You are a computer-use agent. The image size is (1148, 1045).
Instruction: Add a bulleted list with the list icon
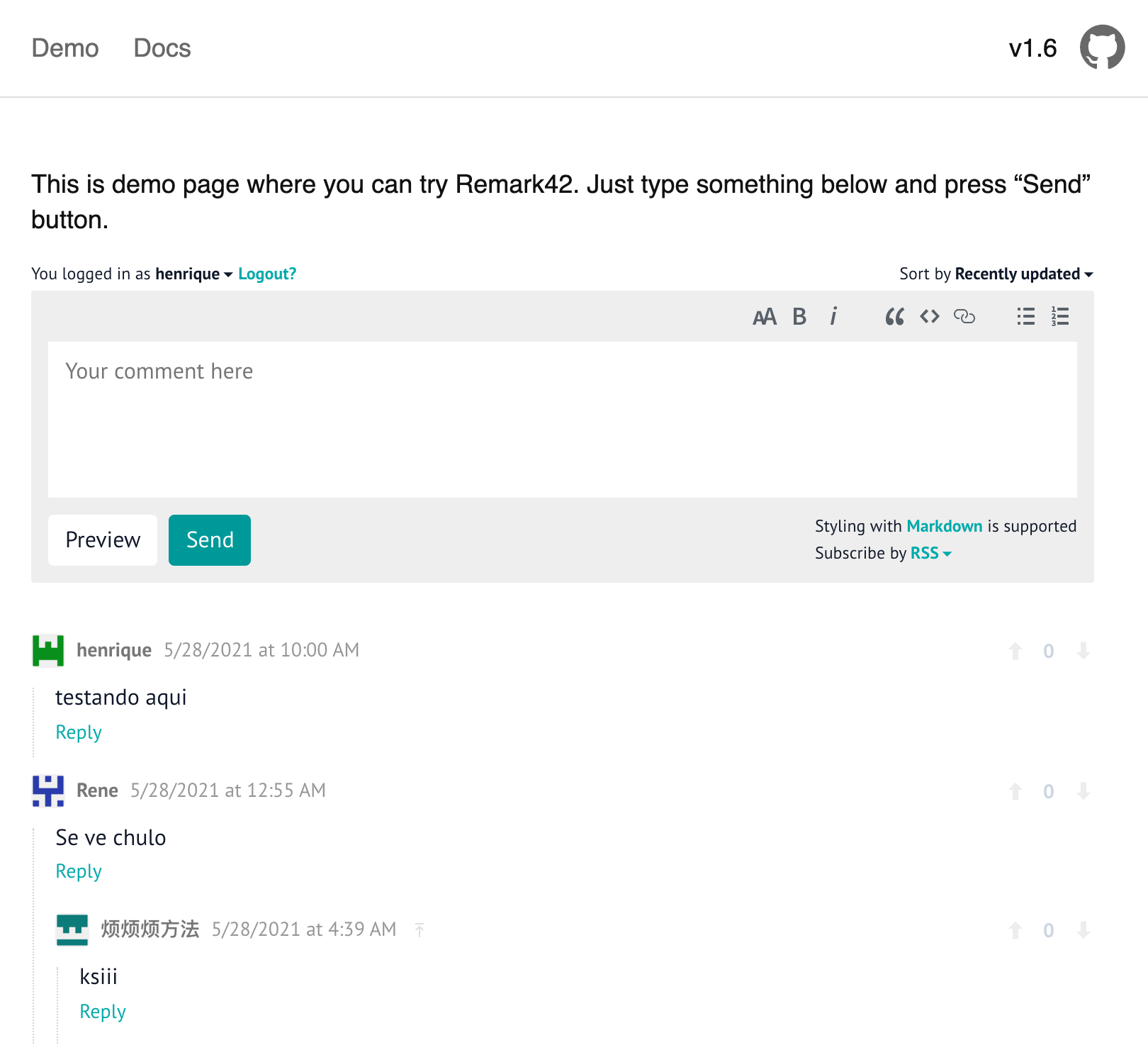[x=1026, y=316]
